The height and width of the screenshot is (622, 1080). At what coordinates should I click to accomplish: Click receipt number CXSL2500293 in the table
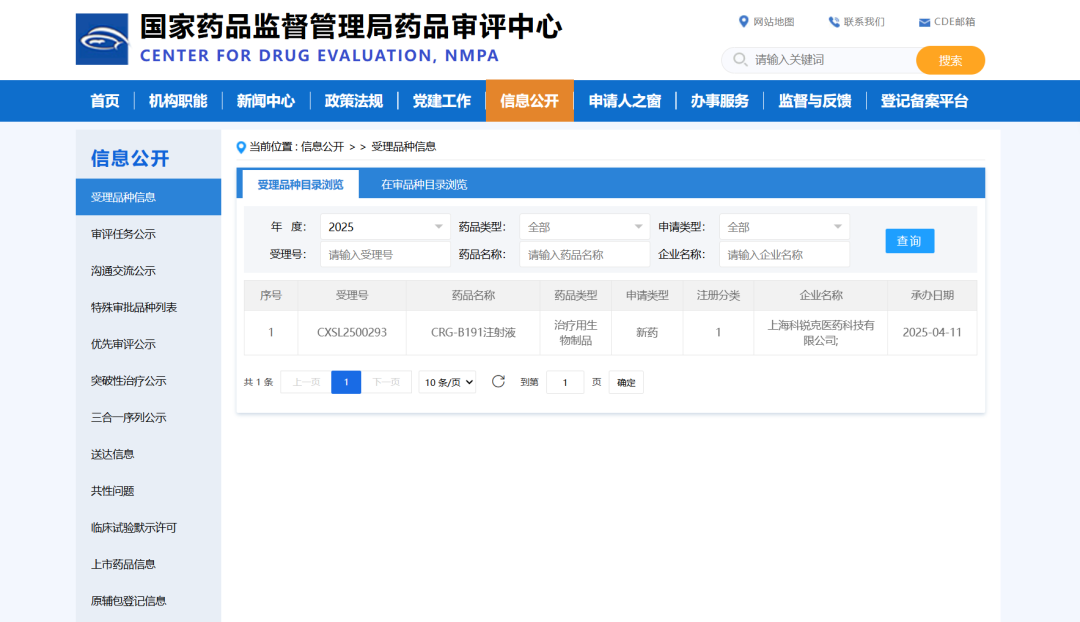(351, 331)
